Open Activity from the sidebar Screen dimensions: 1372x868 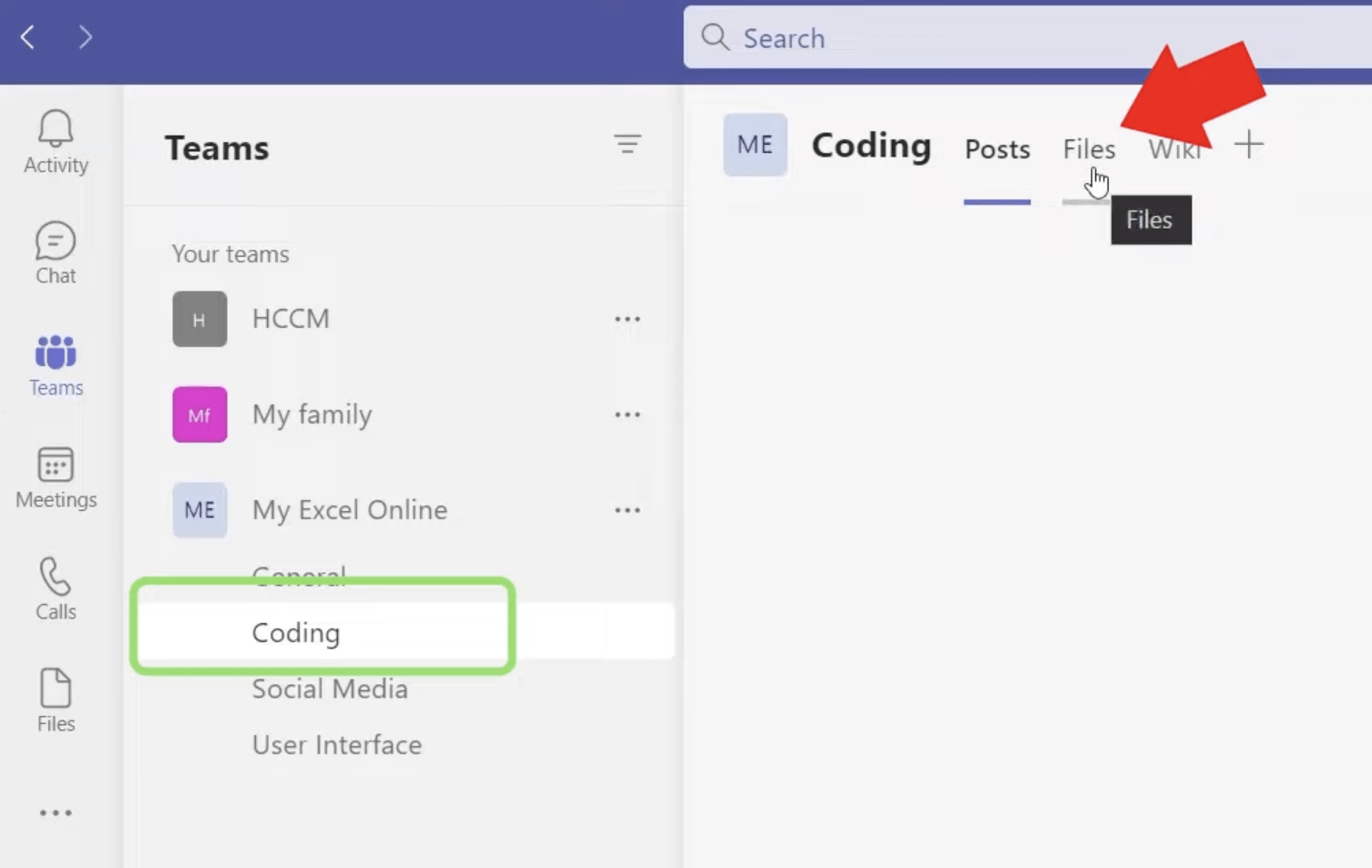point(56,141)
